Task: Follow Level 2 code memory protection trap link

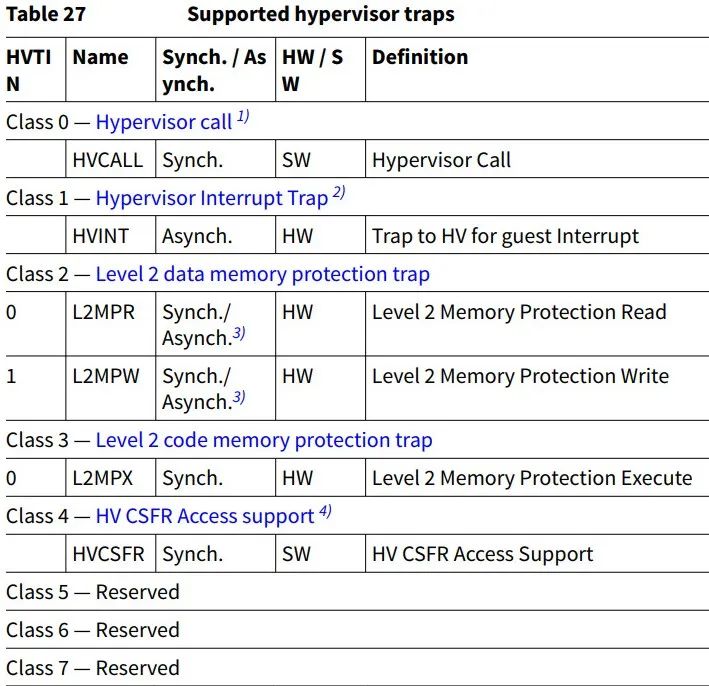Action: click(264, 440)
